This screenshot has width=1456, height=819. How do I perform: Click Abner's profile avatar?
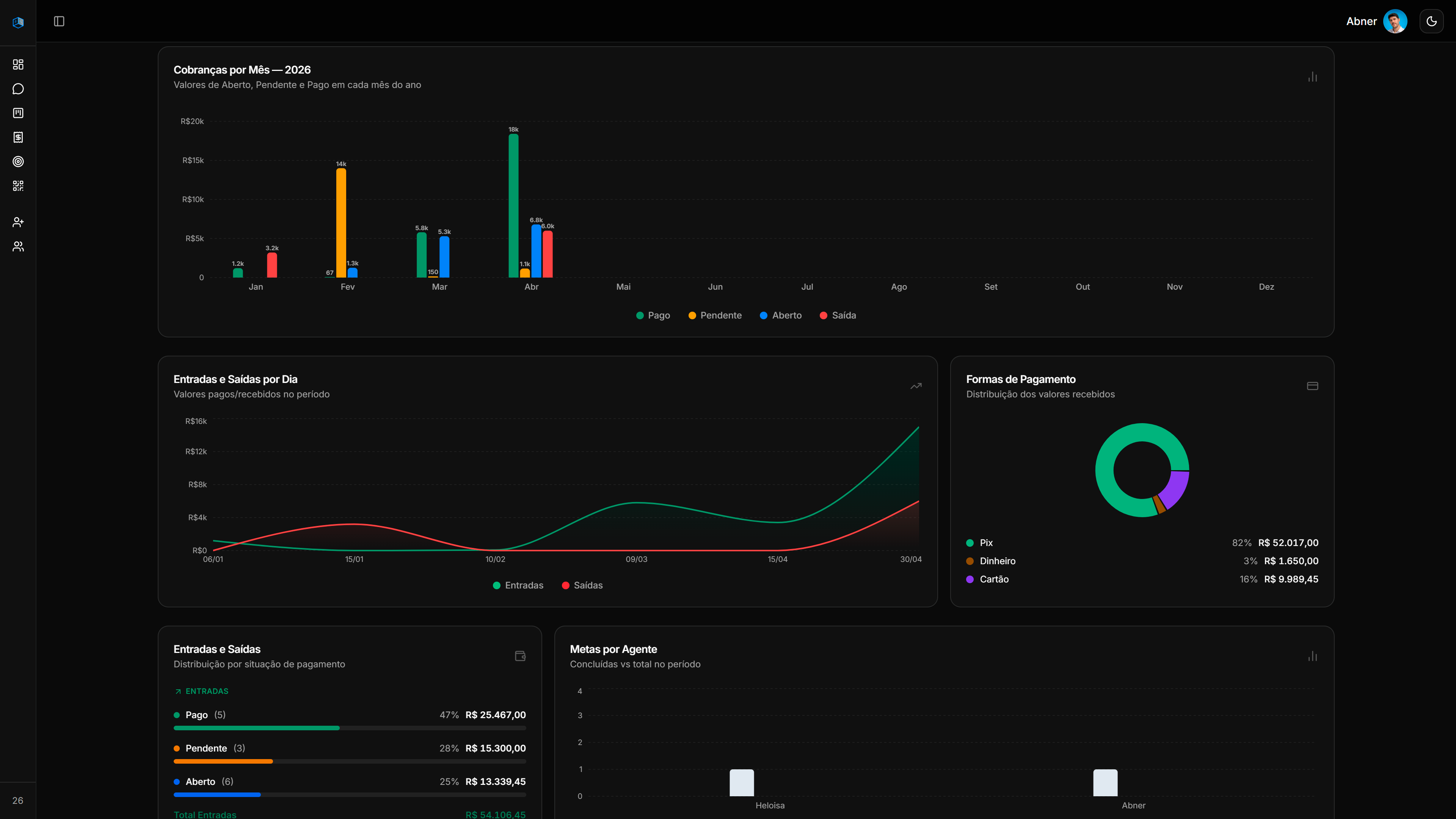pos(1395,22)
